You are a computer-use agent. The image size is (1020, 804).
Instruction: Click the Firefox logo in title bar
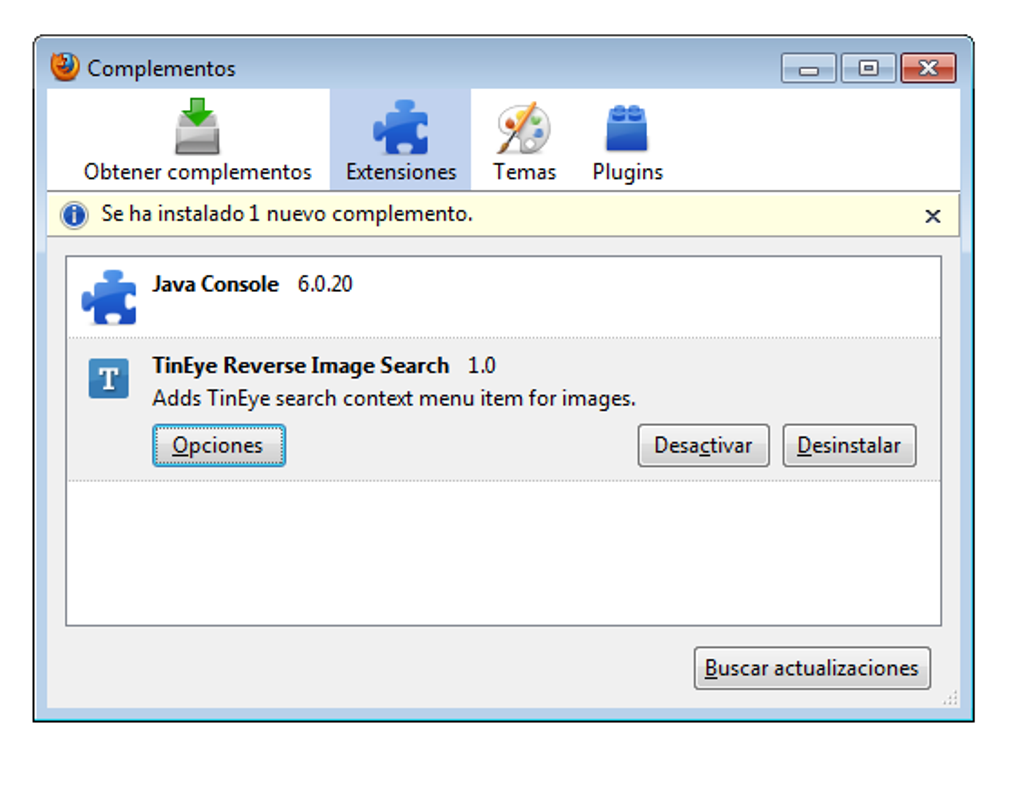point(64,67)
